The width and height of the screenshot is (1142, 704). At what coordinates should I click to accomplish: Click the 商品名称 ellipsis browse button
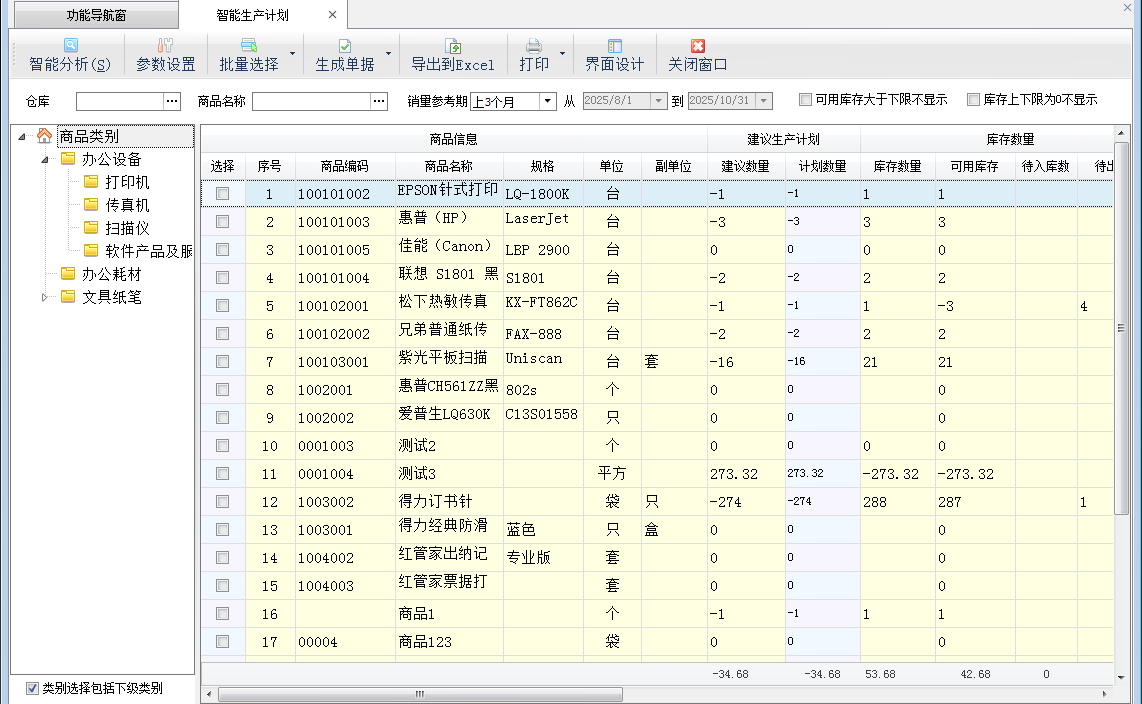click(379, 101)
